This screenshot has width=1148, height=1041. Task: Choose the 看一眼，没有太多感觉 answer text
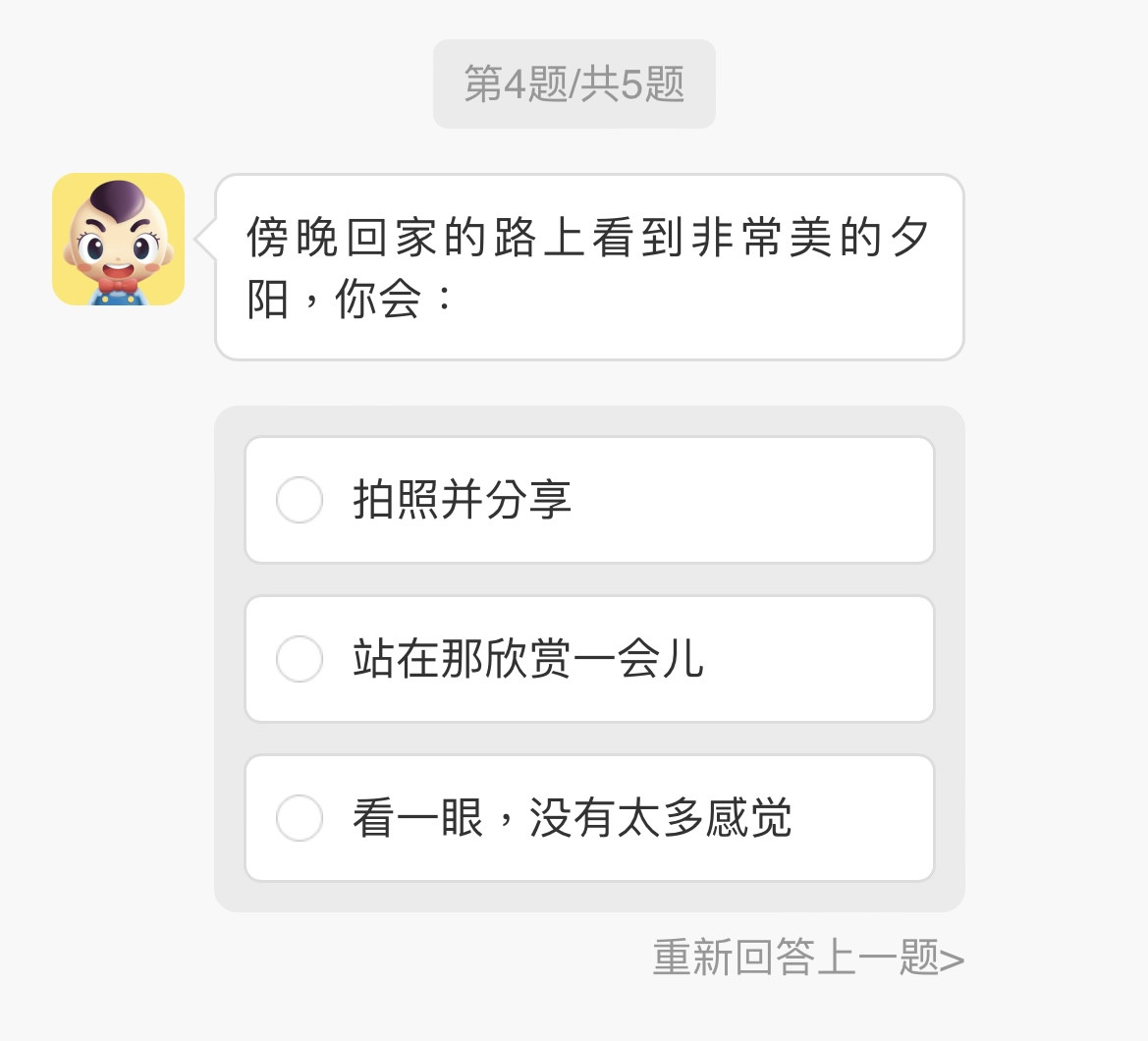point(572,818)
